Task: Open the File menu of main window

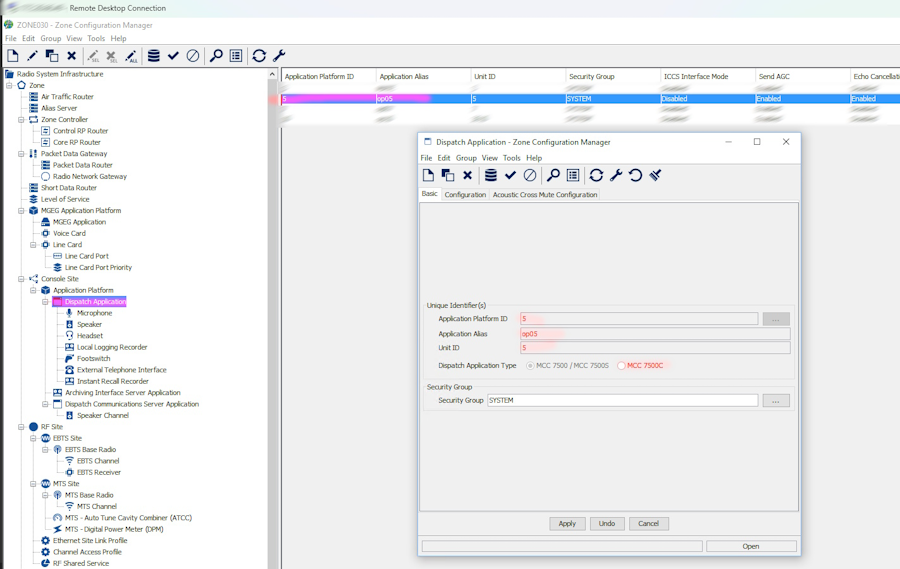Action: pyautogui.click(x=11, y=38)
